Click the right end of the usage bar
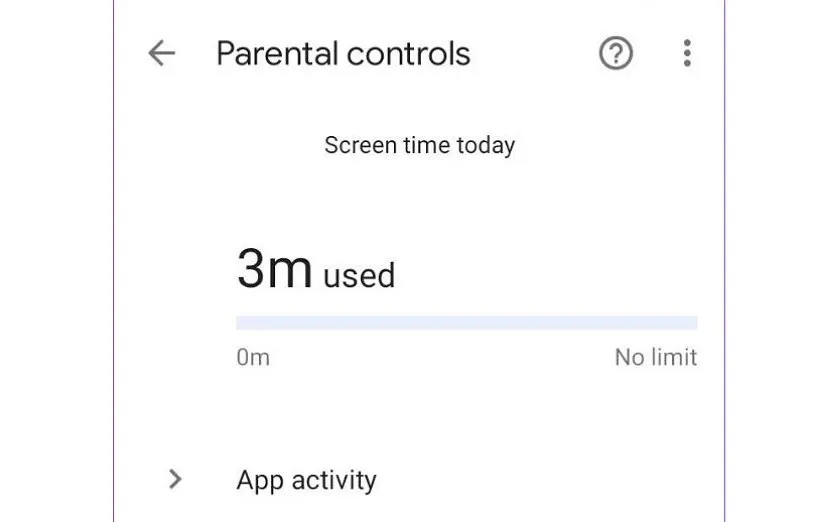The height and width of the screenshot is (522, 822). 692,323
